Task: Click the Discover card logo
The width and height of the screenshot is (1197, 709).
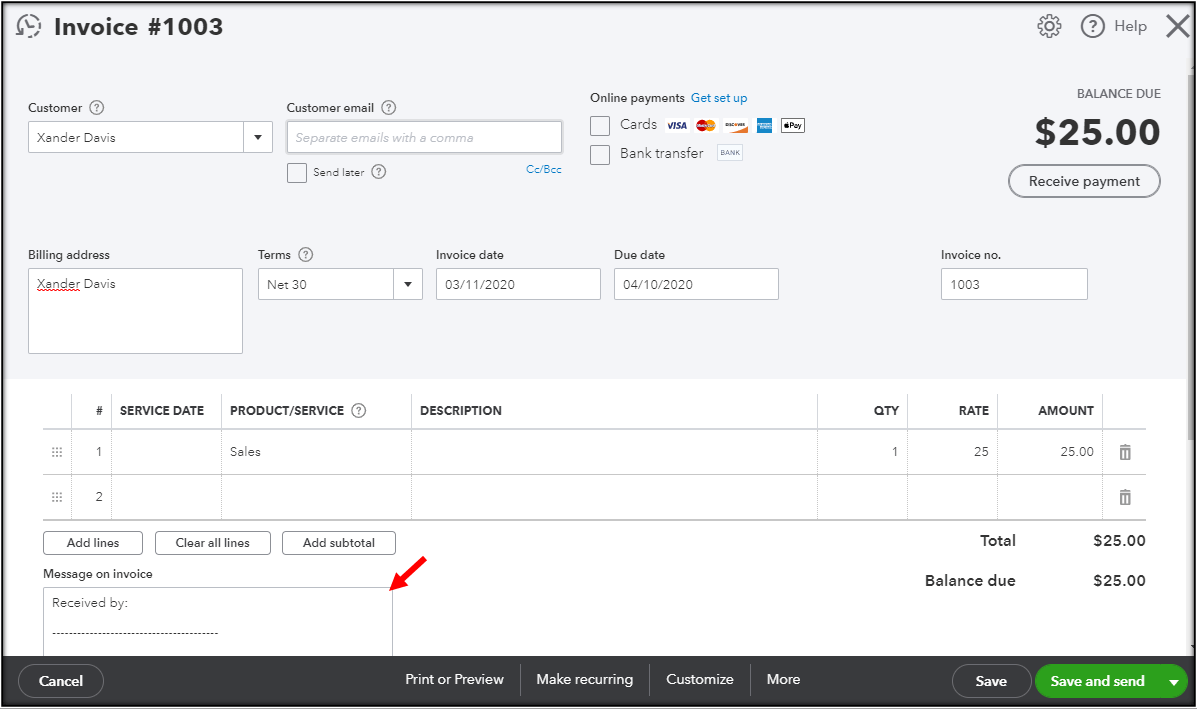Action: [x=735, y=125]
